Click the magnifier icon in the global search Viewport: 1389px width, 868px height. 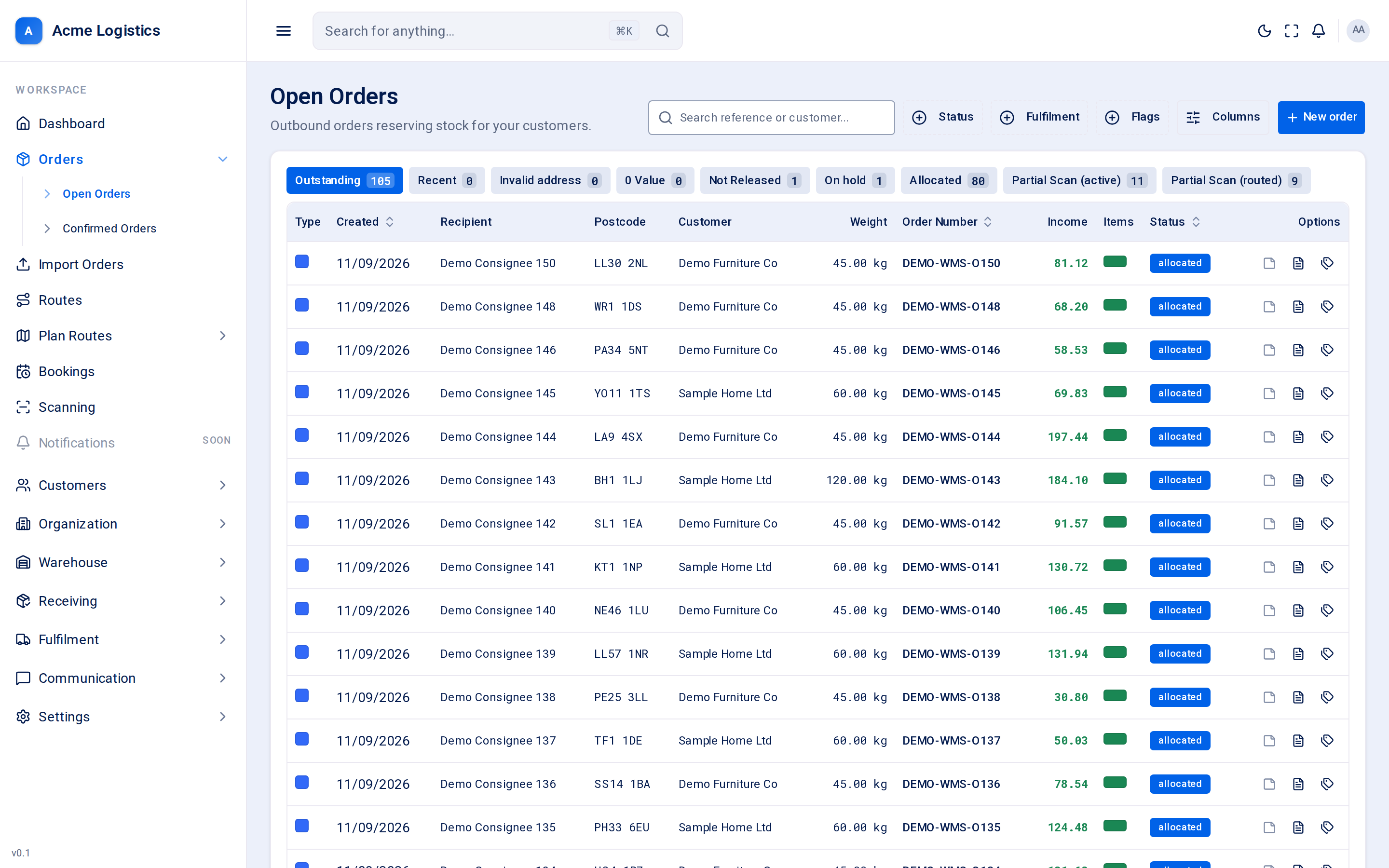pos(662,31)
